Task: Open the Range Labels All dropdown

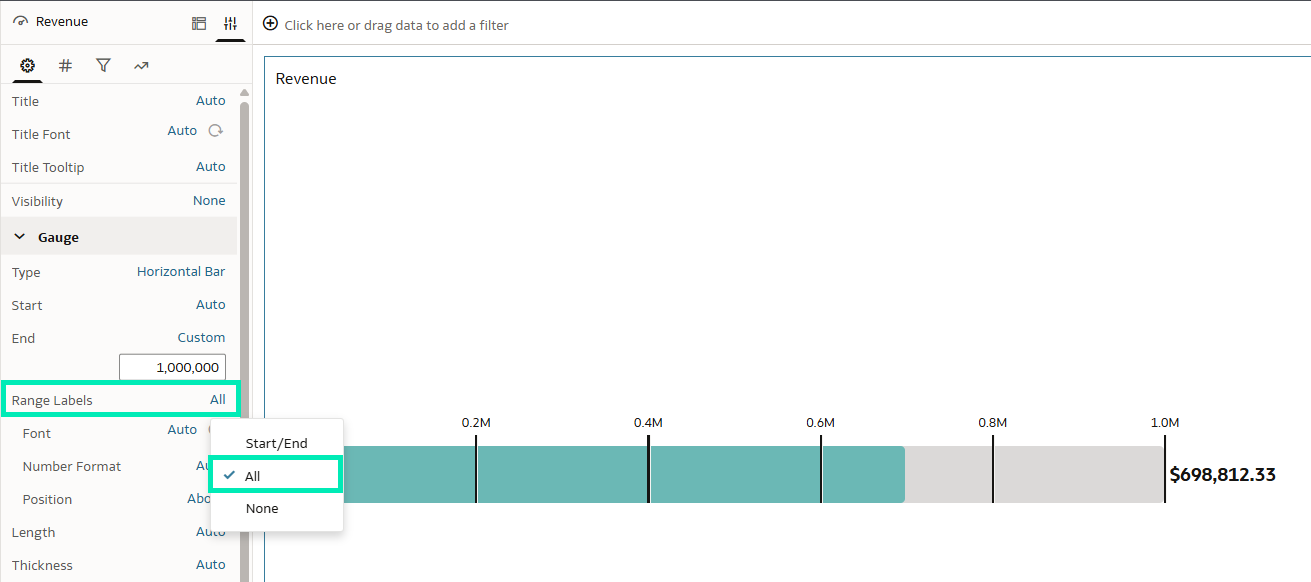Action: click(217, 400)
